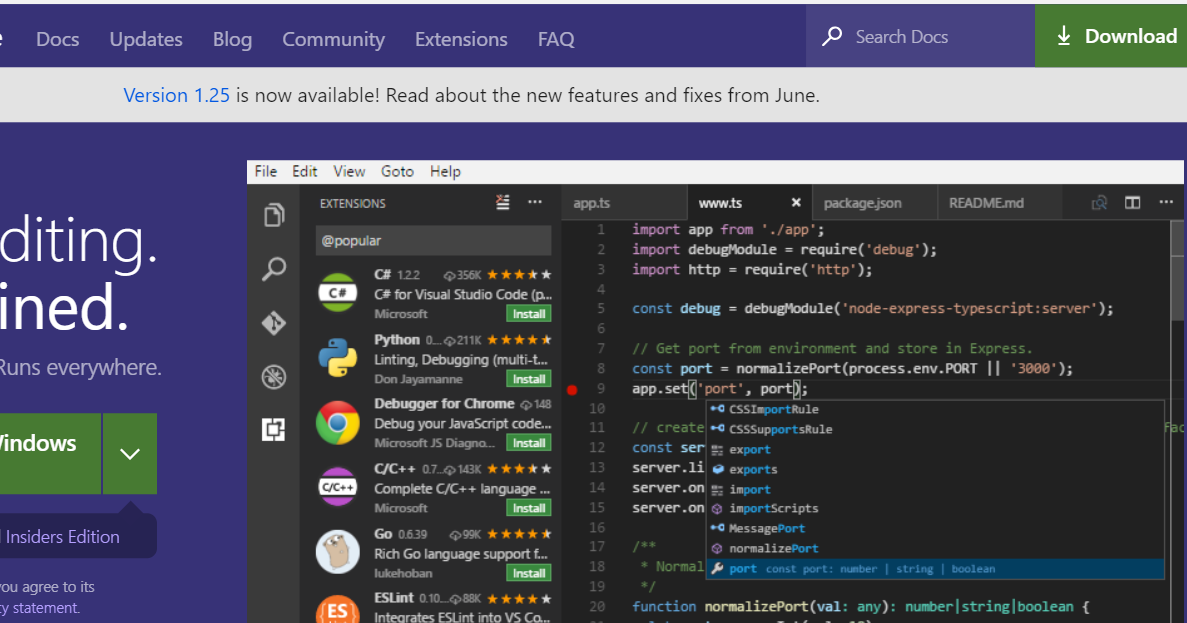Screen dimensions: 1187x623
Task: Select CSSImportRule suggestion
Action: click(935, 410)
